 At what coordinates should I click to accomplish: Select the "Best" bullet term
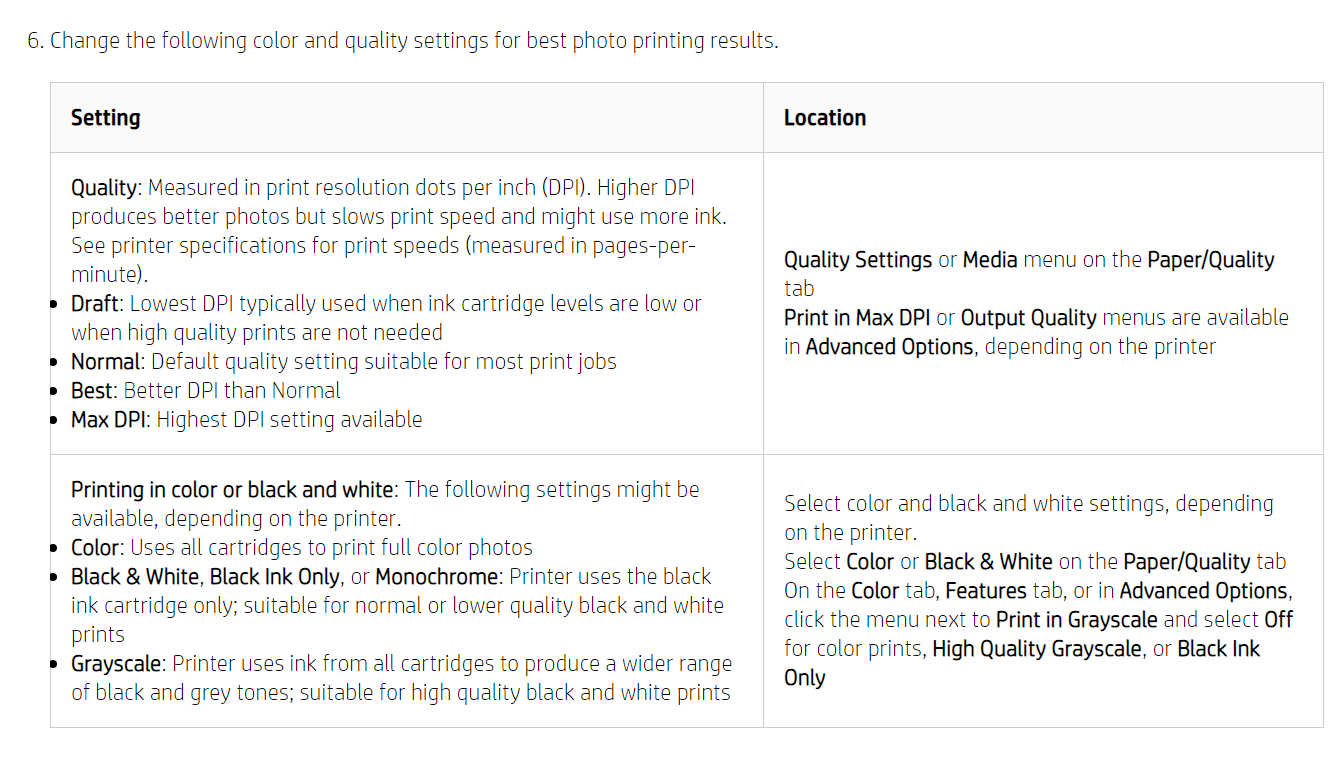[92, 391]
